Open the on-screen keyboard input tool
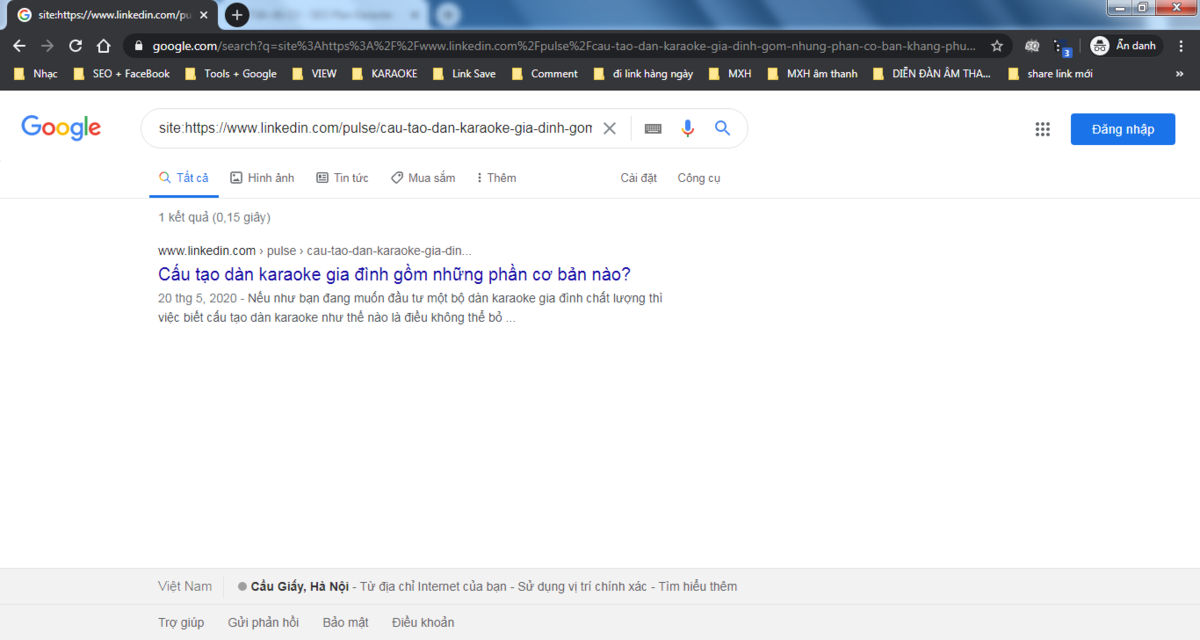Viewport: 1200px width, 640px height. click(653, 128)
